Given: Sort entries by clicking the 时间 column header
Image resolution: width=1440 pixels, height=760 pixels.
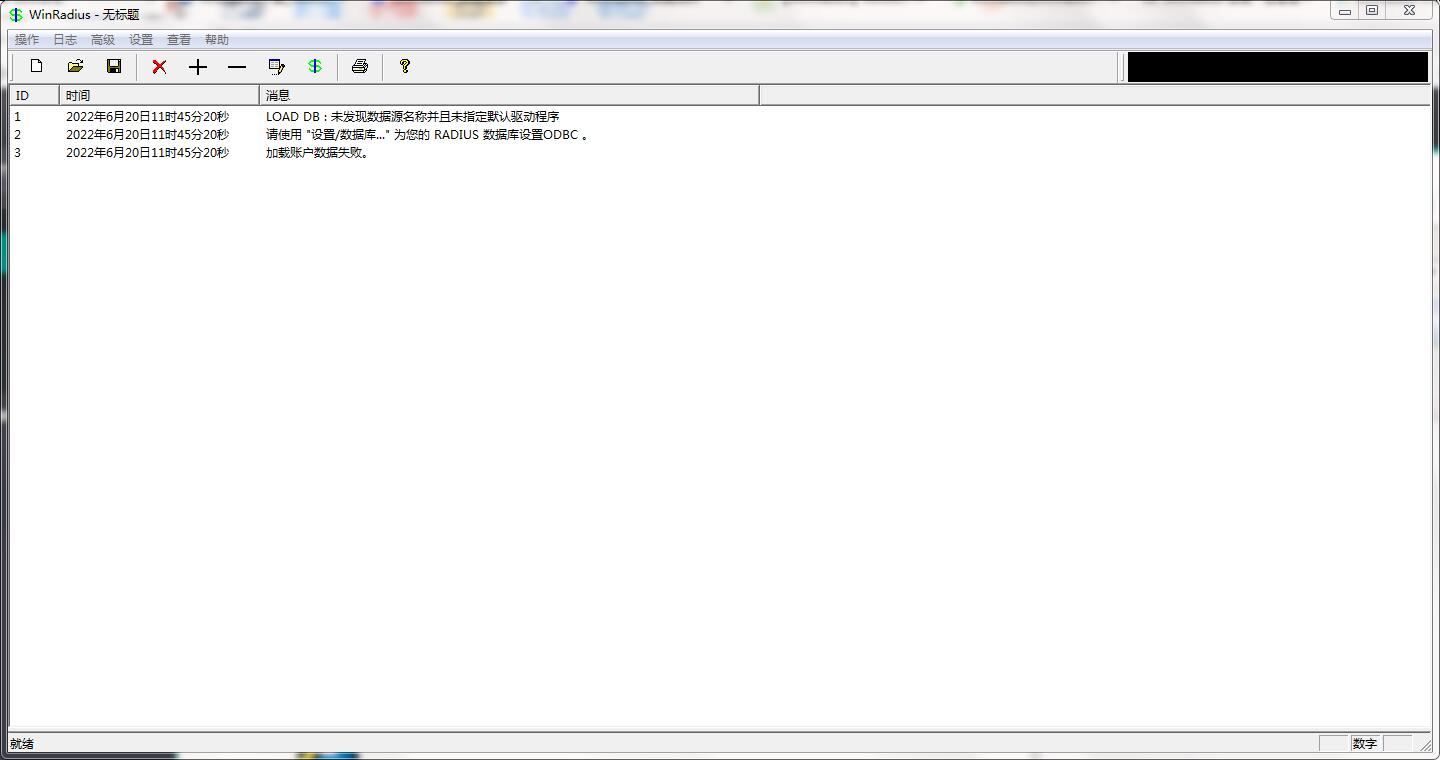Looking at the screenshot, I should (x=77, y=94).
